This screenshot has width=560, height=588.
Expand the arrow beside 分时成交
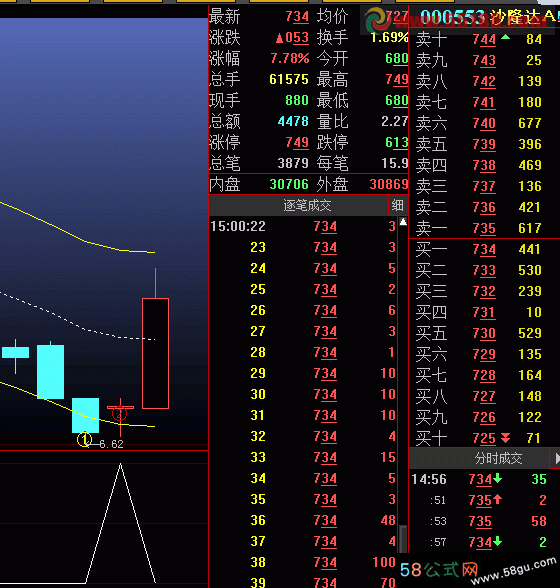tap(556, 458)
